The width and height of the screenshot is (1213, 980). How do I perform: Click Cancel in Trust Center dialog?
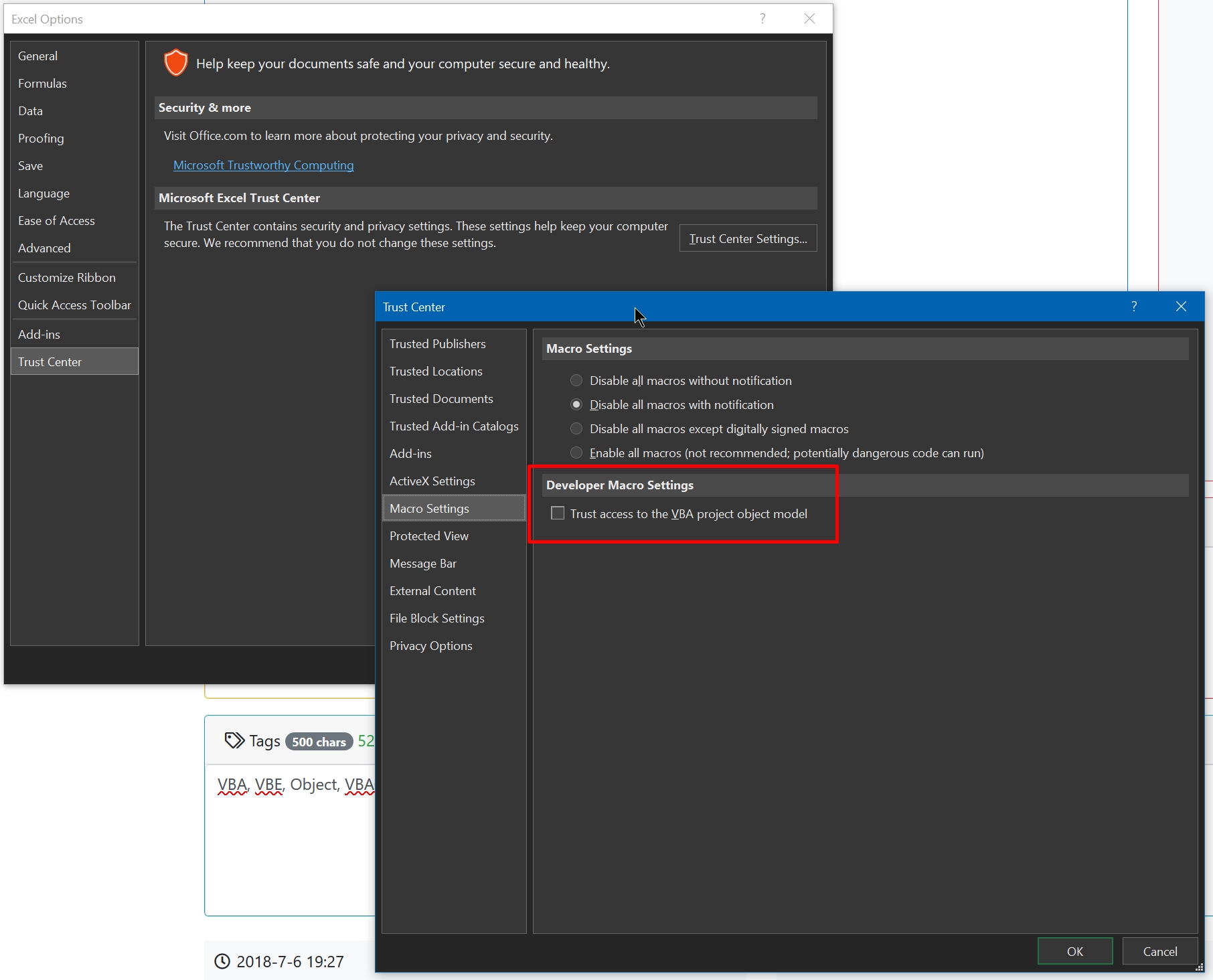coord(1159,951)
